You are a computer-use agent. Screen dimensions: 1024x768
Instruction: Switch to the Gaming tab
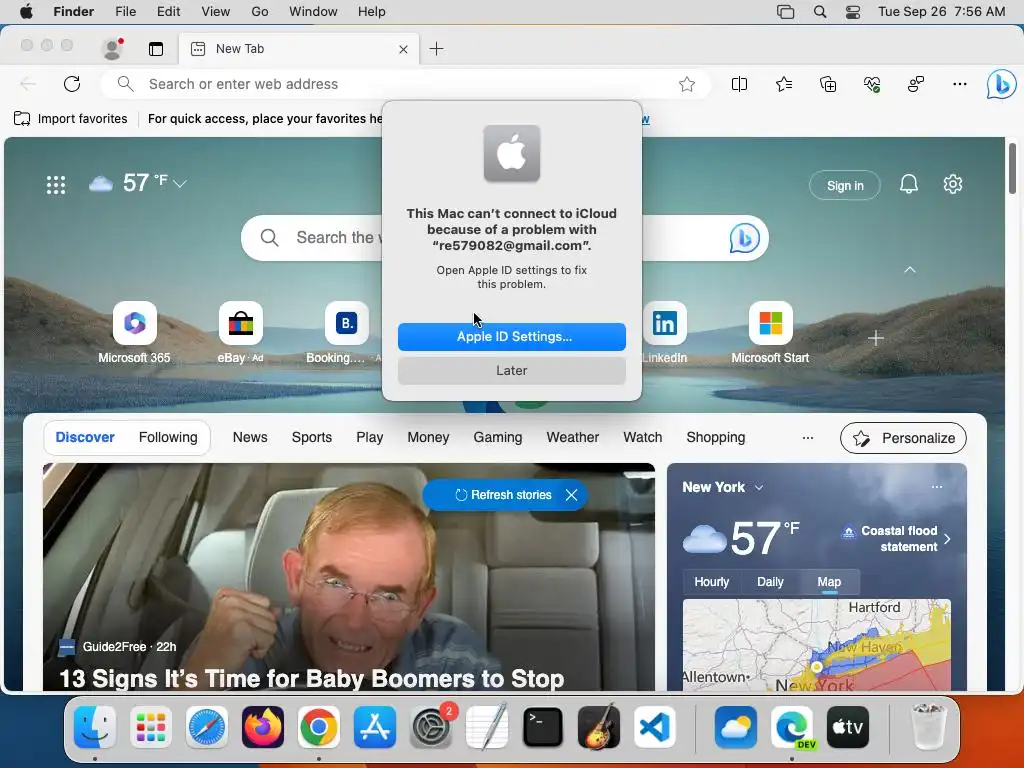(x=498, y=437)
